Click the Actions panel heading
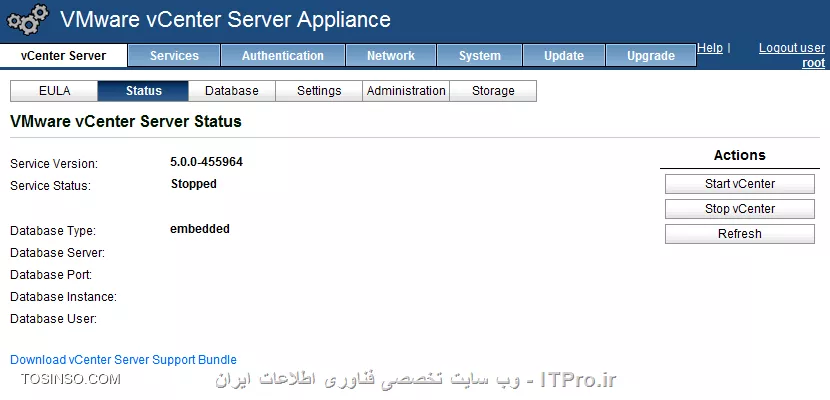The width and height of the screenshot is (830, 400). pyautogui.click(x=739, y=155)
